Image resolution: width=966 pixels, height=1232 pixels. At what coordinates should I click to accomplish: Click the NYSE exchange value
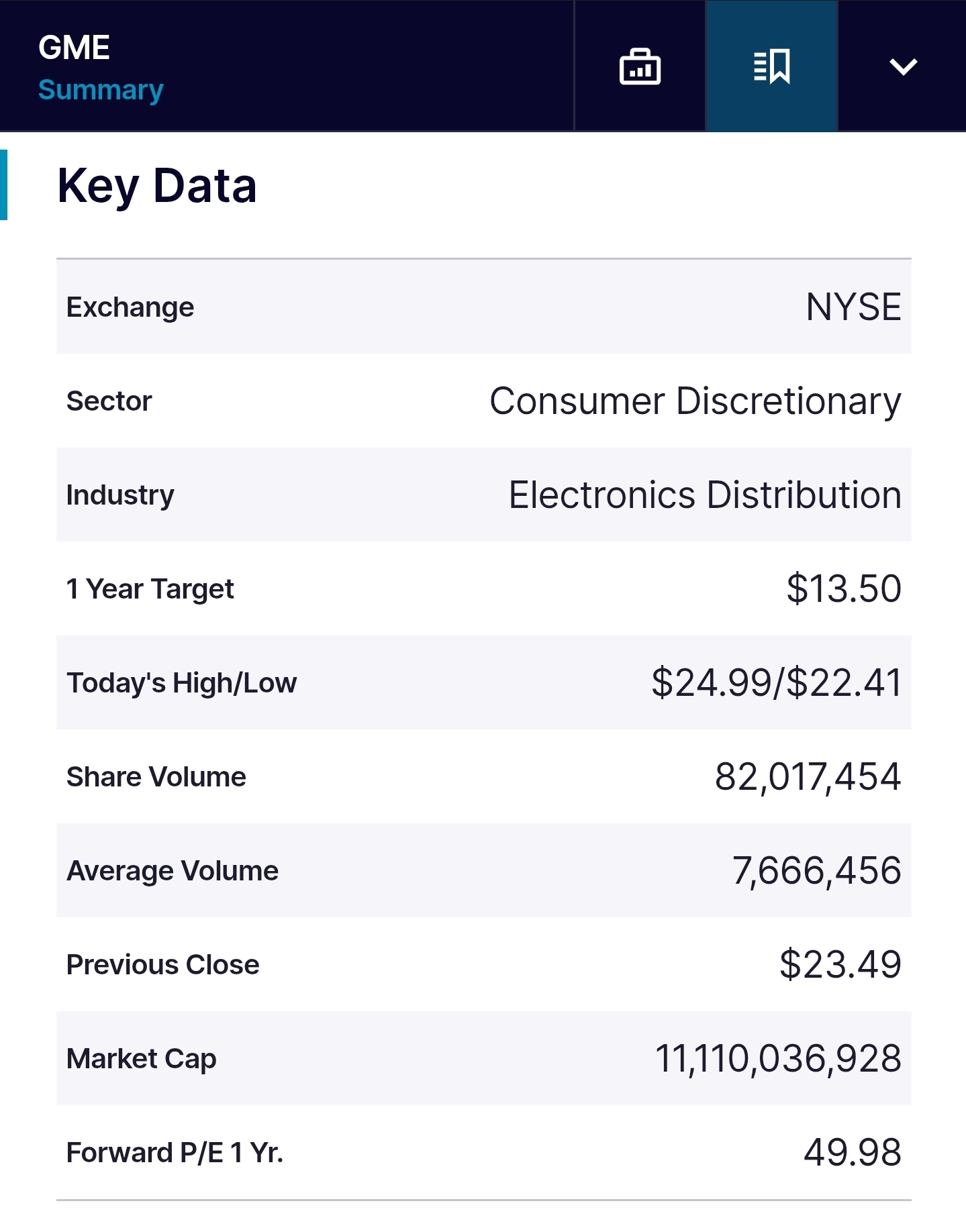(x=853, y=307)
